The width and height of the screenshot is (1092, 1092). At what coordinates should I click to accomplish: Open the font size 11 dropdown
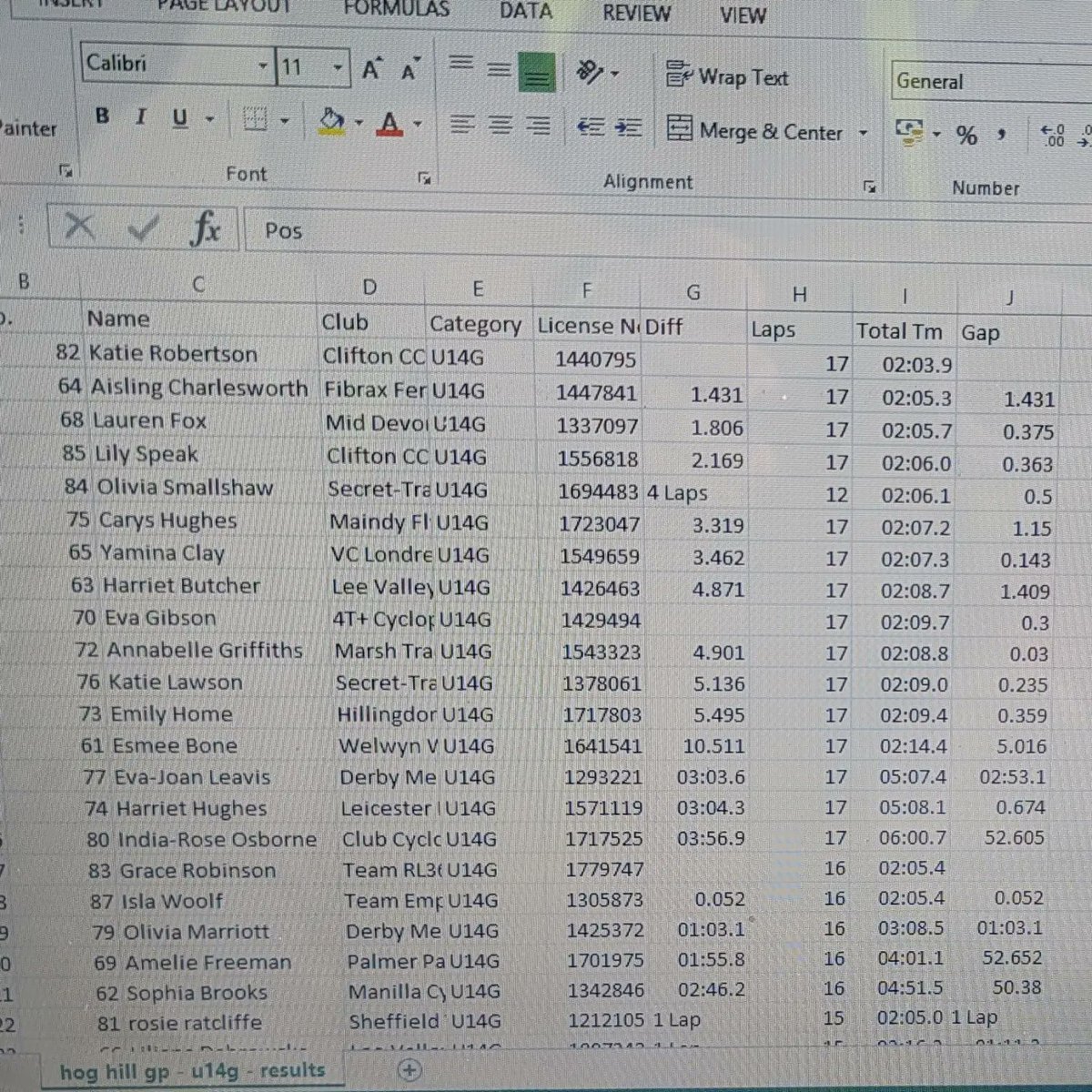click(338, 68)
